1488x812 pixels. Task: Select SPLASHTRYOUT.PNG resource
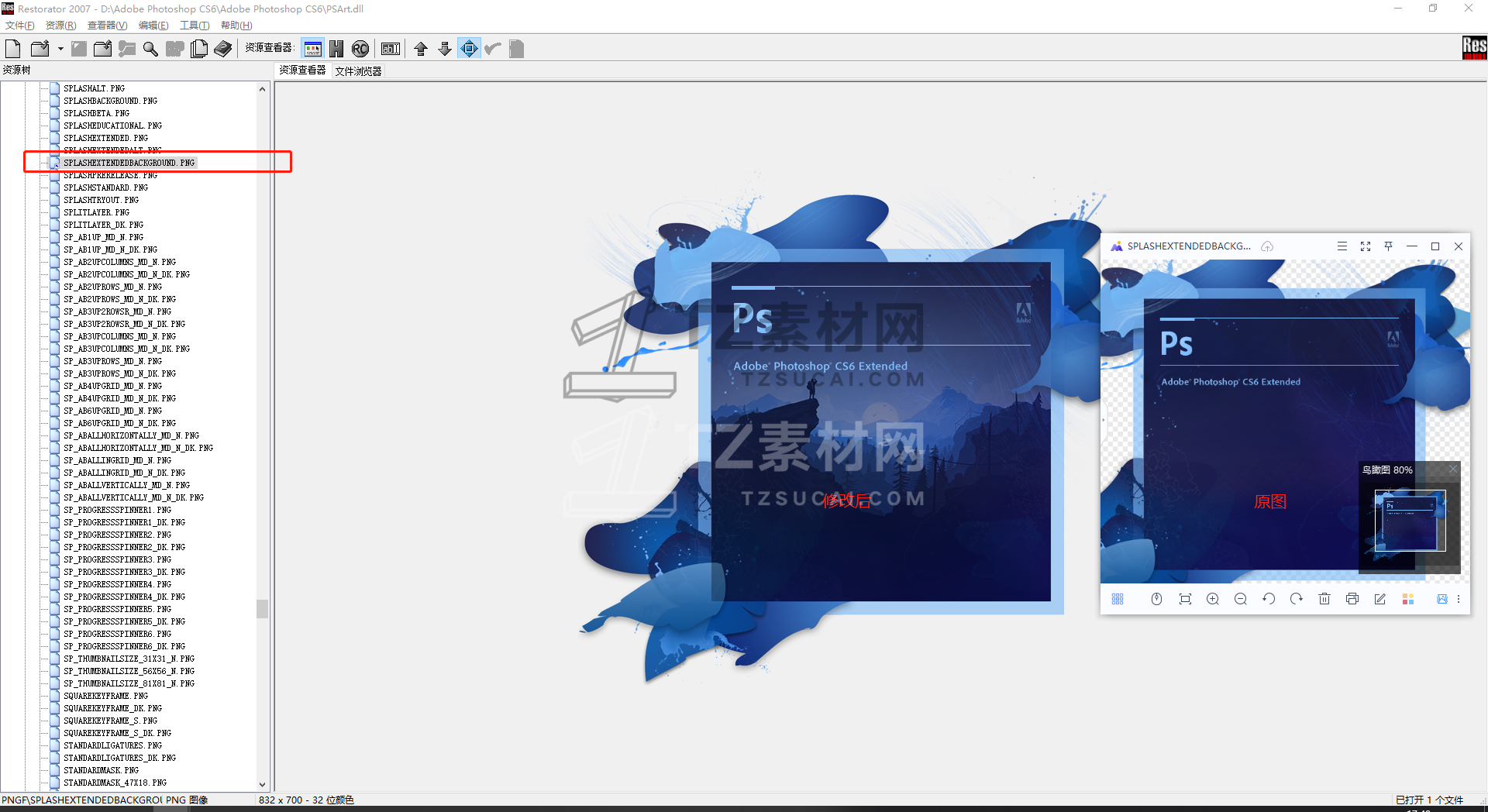pos(101,200)
